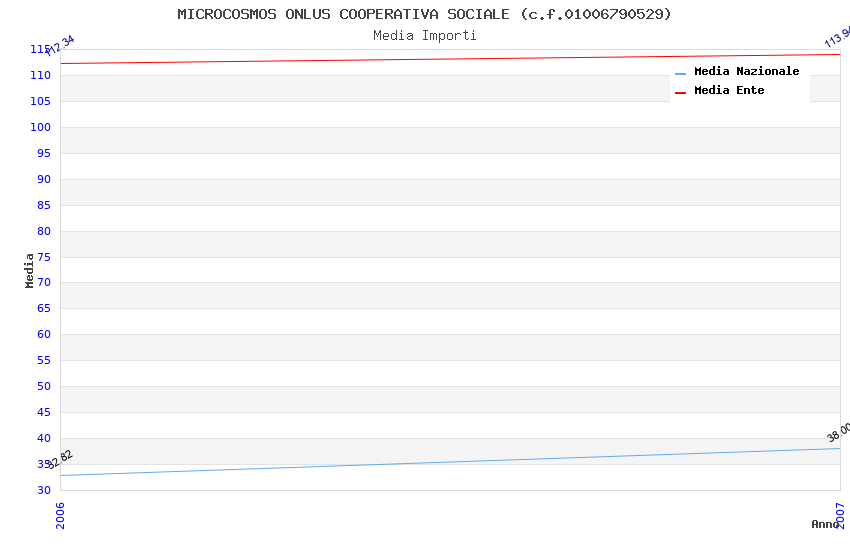Click the y-axis value 70
850x550 pixels.
click(44, 282)
